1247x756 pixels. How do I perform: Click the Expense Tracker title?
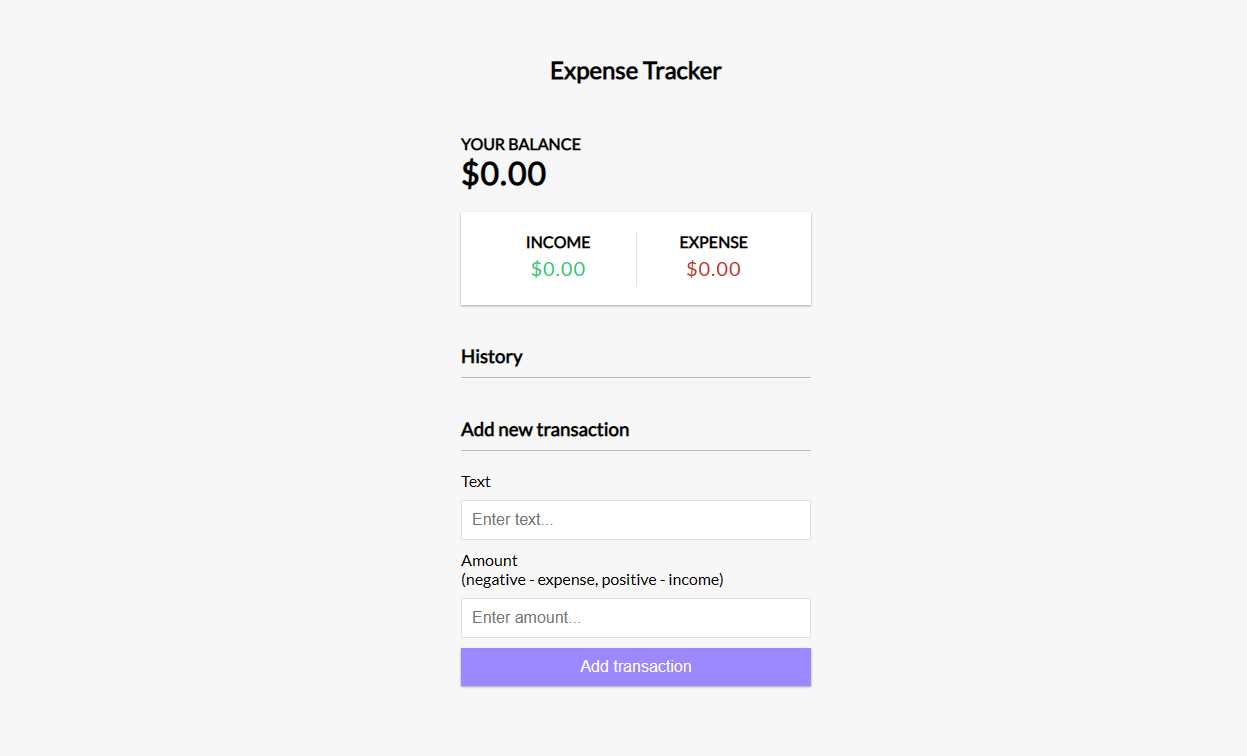point(635,71)
